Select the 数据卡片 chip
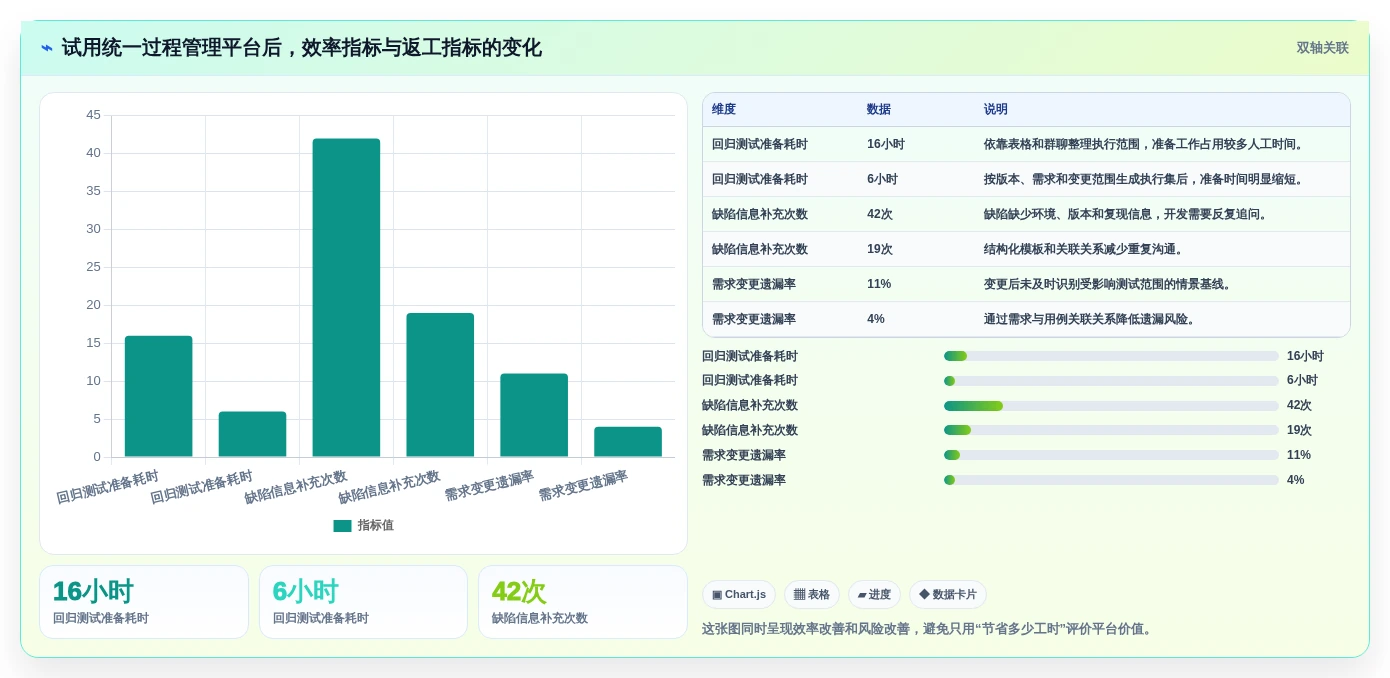The image size is (1390, 678). [948, 594]
